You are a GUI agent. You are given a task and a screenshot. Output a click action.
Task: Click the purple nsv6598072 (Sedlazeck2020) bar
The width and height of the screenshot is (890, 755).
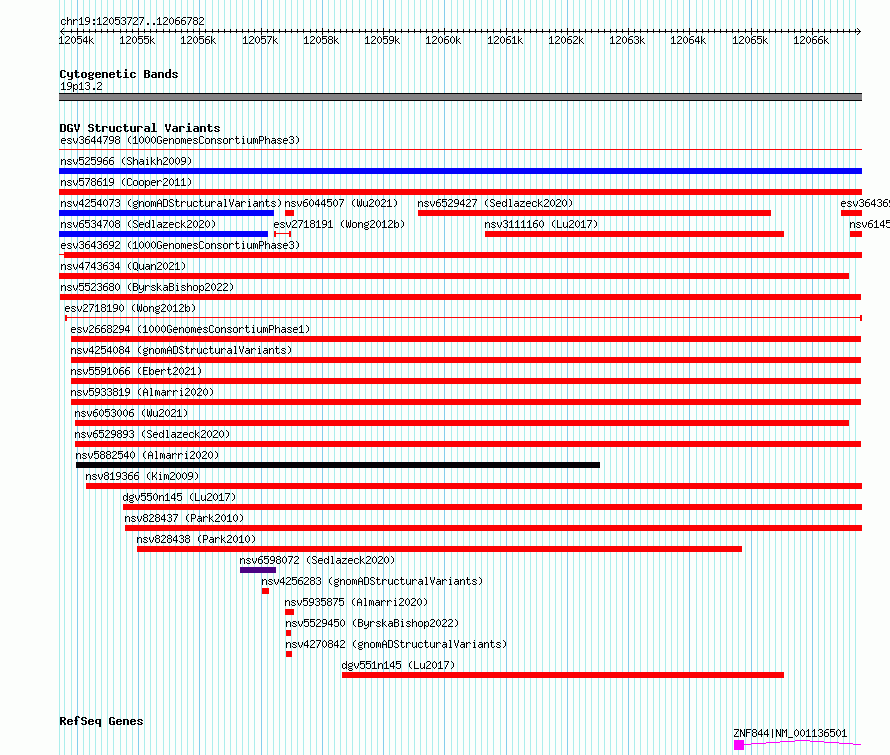[258, 570]
